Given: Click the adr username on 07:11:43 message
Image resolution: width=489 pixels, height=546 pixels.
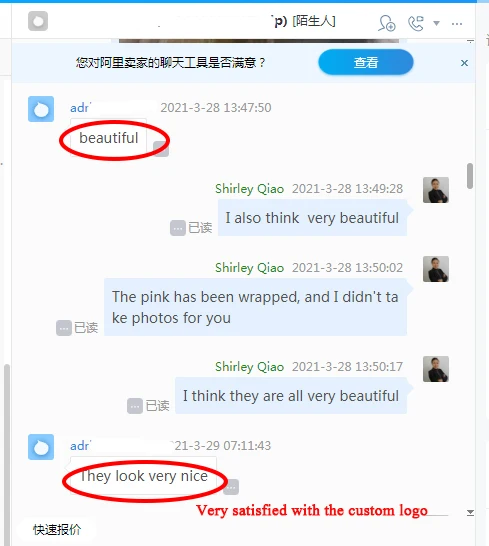Looking at the screenshot, I should (x=80, y=446).
